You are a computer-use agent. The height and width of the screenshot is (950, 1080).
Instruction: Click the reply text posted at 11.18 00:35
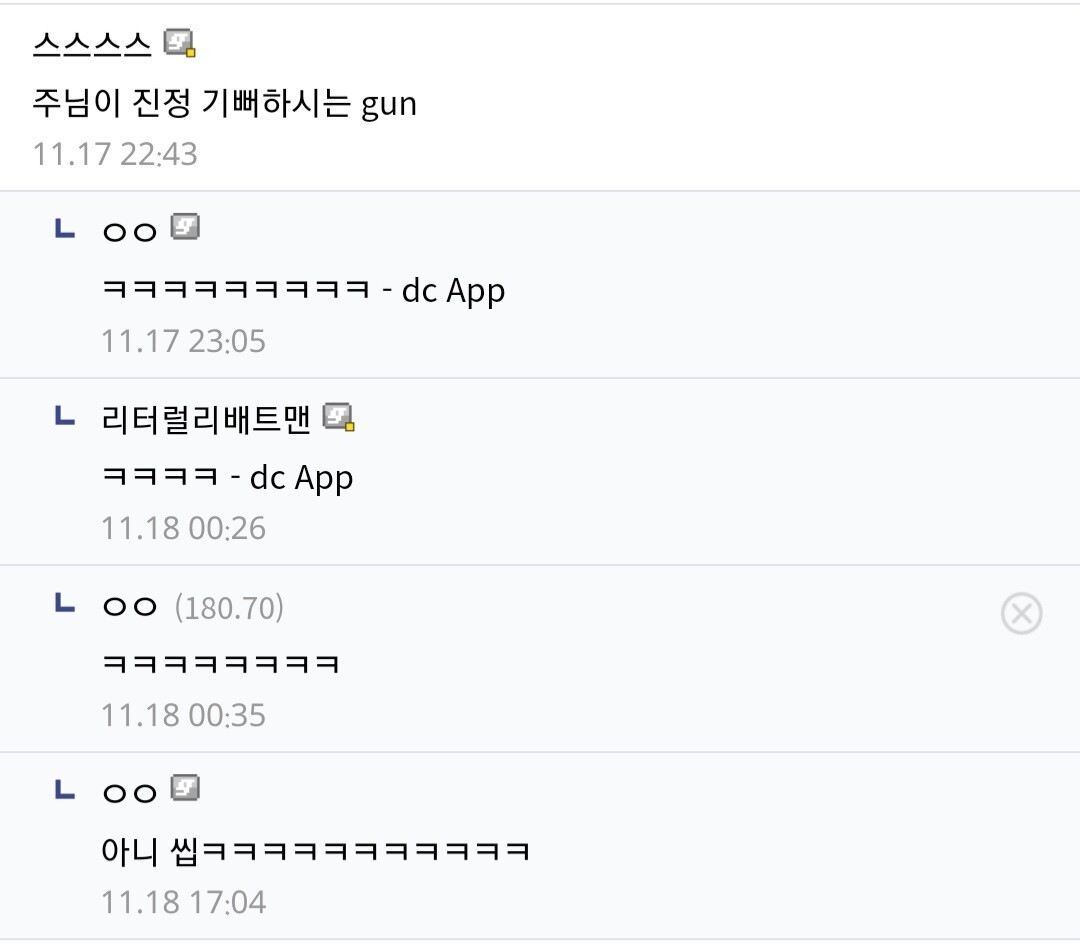pyautogui.click(x=221, y=664)
